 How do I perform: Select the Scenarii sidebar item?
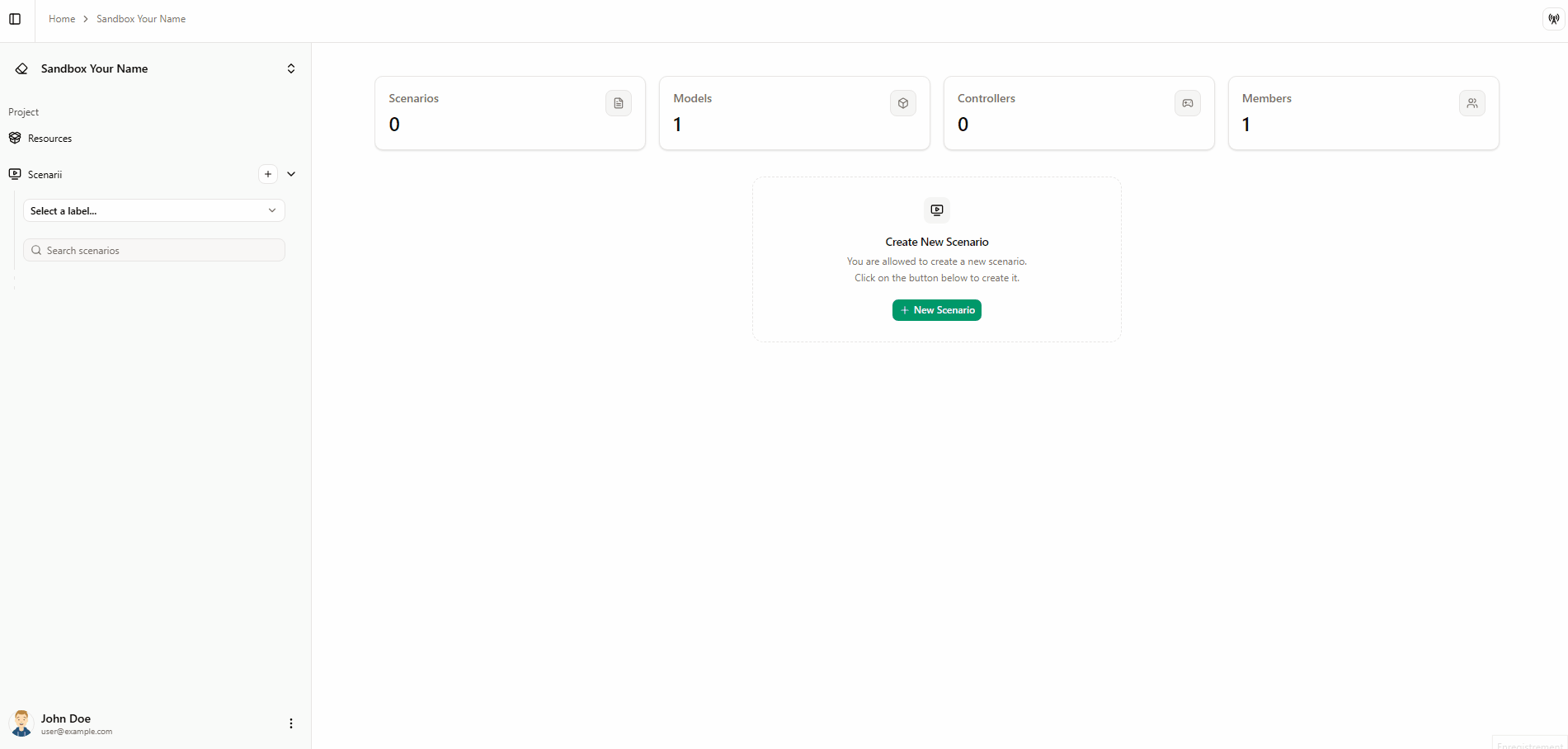coord(45,175)
